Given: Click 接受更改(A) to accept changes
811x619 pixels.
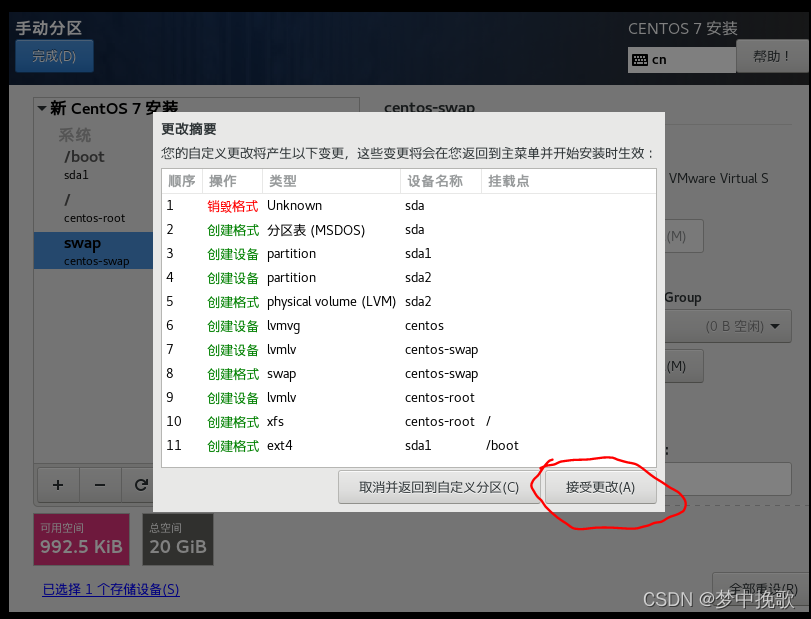Looking at the screenshot, I should point(600,487).
